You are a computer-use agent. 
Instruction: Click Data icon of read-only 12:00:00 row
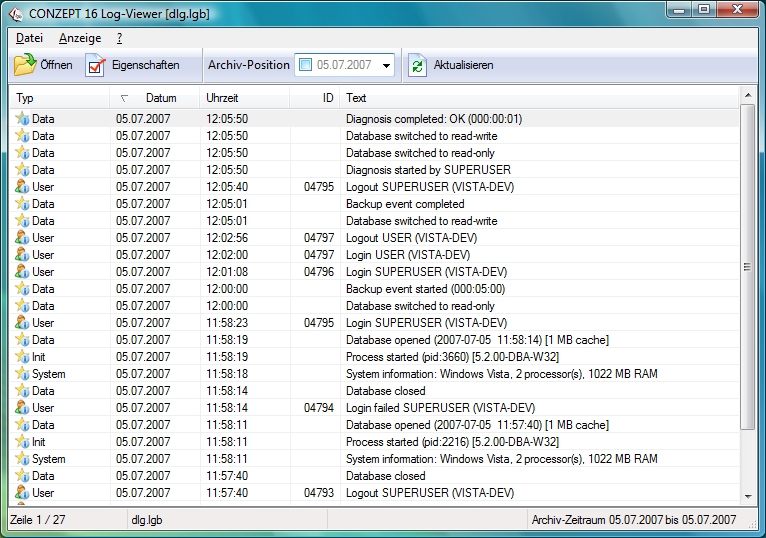tap(22, 306)
